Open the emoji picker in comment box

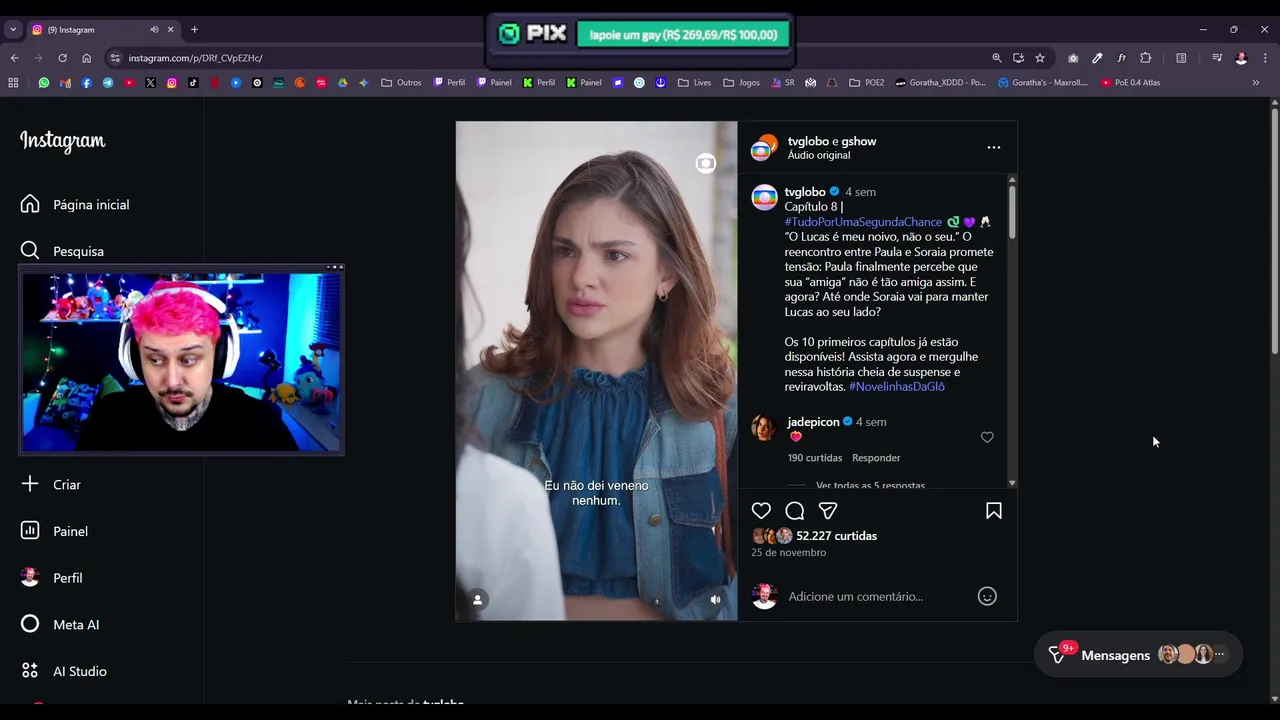point(987,596)
